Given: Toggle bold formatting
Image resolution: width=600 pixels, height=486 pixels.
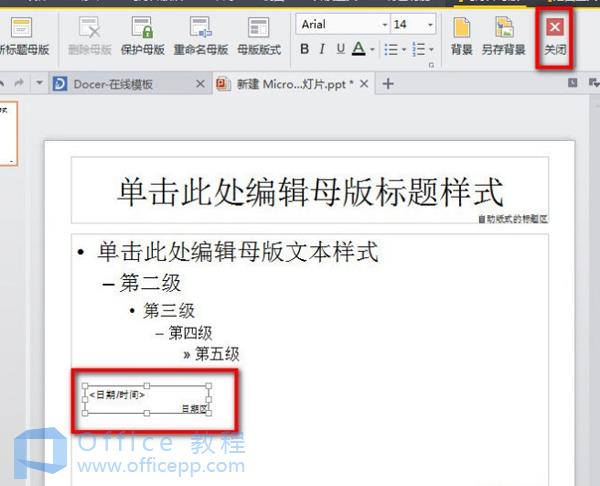Looking at the screenshot, I should click(305, 49).
